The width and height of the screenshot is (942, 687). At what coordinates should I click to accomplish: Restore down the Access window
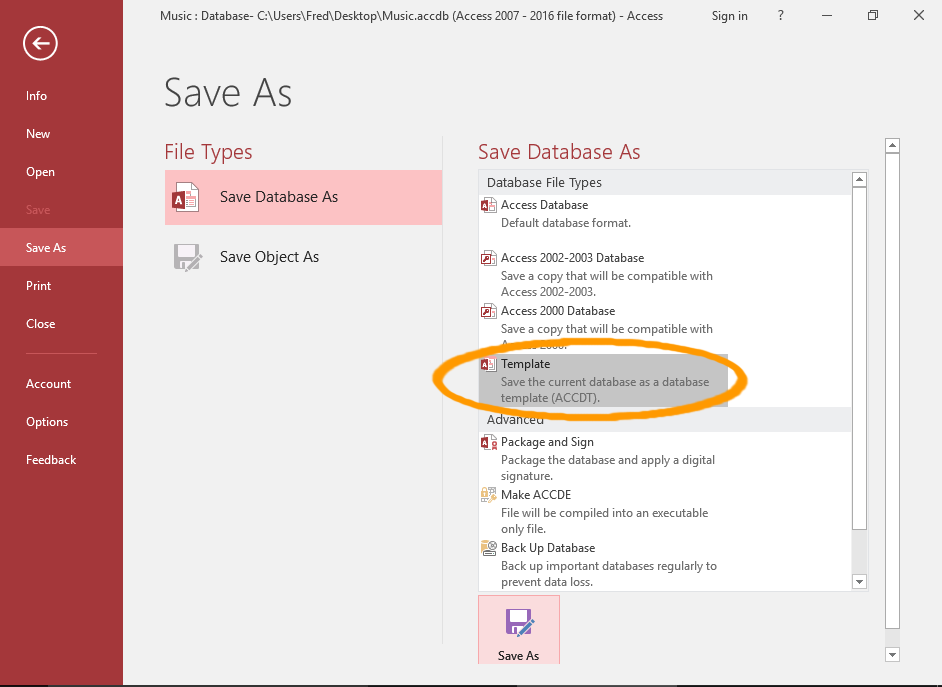873,16
